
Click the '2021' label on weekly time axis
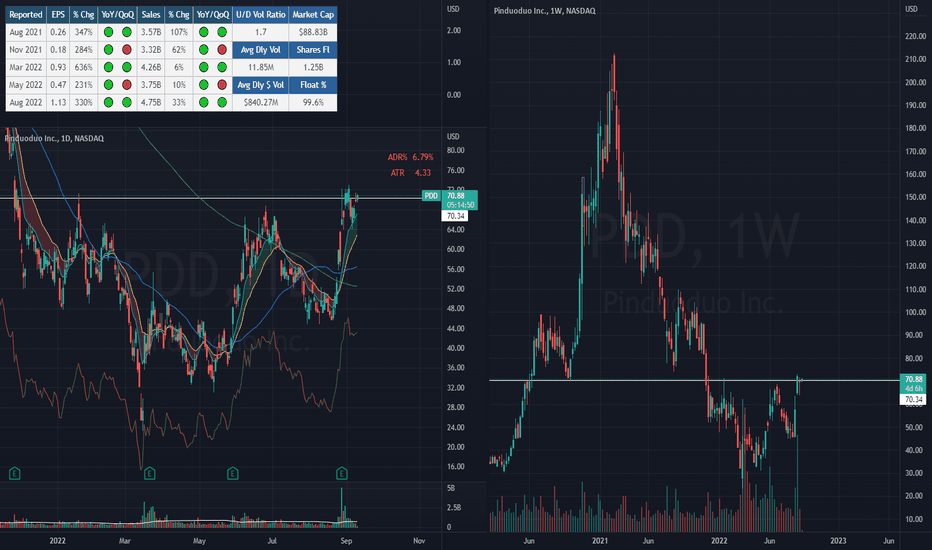[600, 541]
